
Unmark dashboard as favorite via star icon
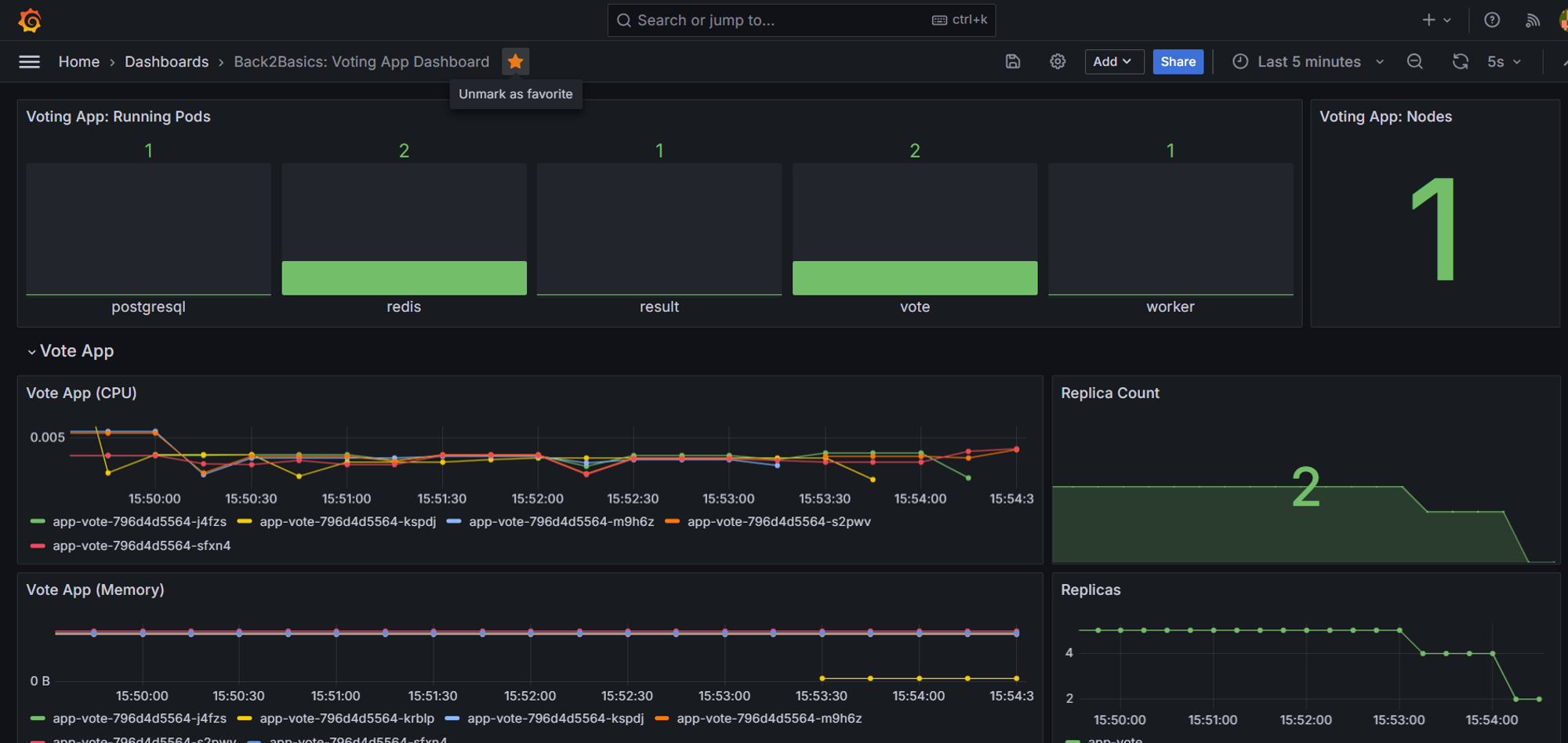[x=515, y=60]
